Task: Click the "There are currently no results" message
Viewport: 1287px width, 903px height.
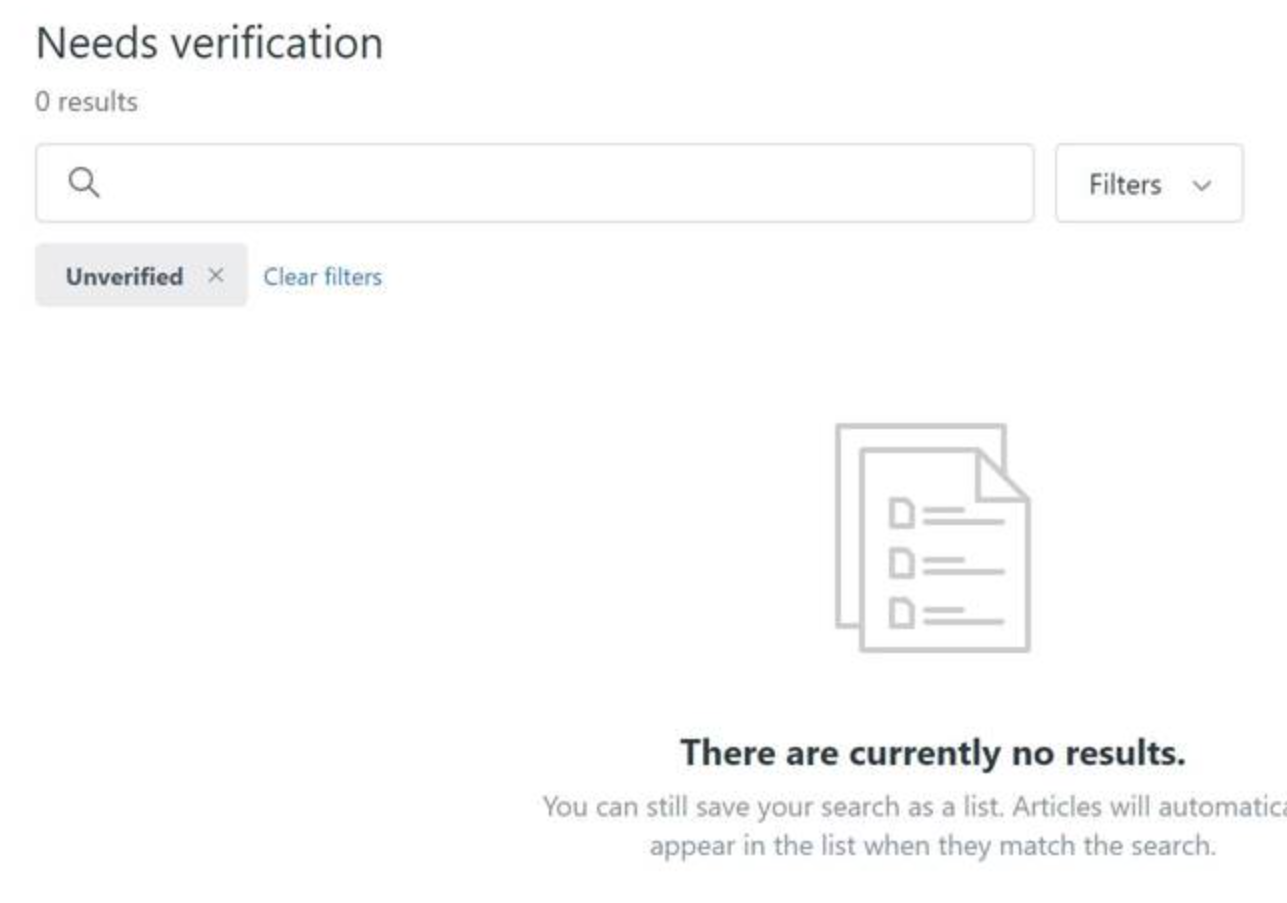Action: (x=932, y=753)
